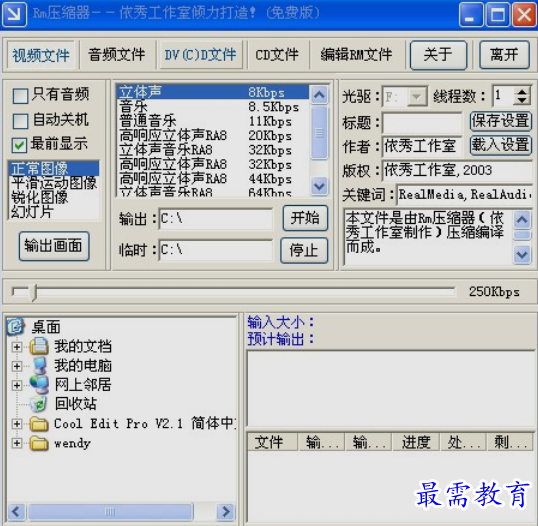538x526 pixels.
Task: Click the 输出画面 button
Action: tap(54, 246)
